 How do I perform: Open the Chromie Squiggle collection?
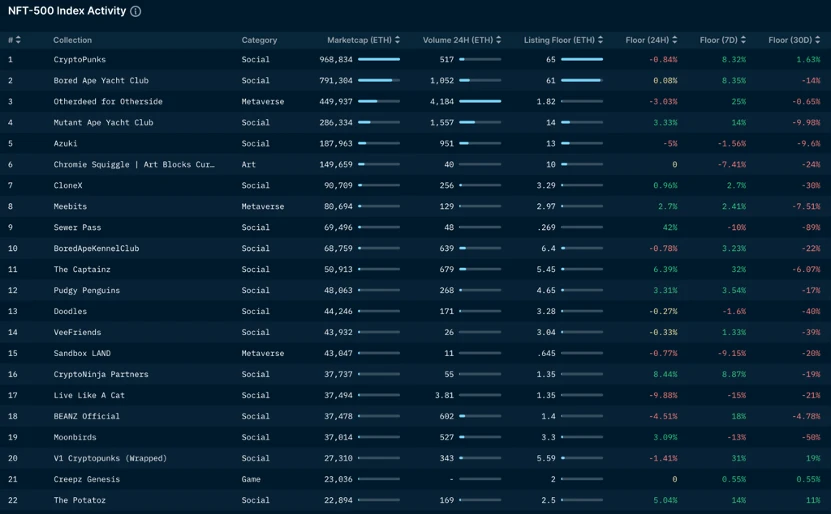134,164
